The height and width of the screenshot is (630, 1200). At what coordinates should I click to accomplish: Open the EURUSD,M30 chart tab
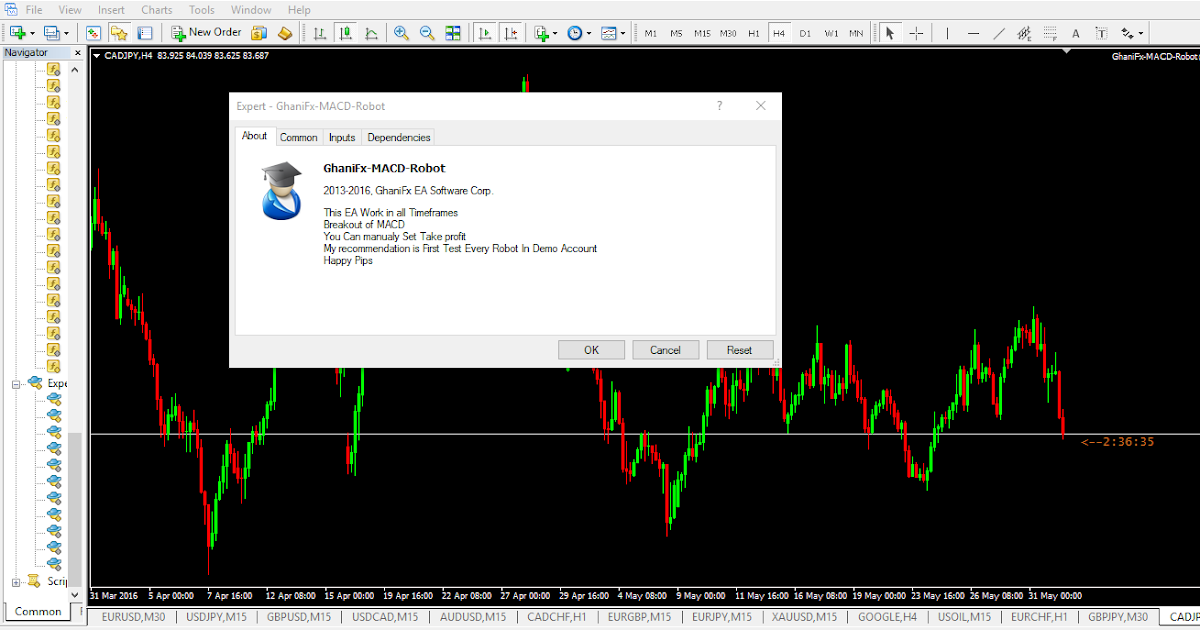[x=134, y=617]
